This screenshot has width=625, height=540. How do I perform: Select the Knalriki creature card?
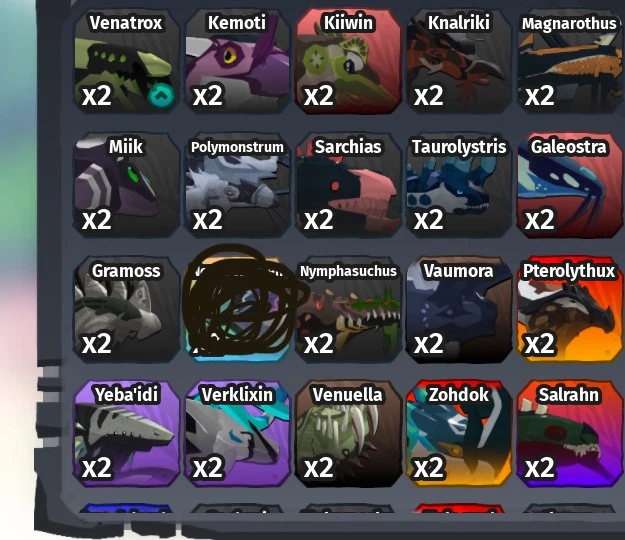pyautogui.click(x=459, y=62)
